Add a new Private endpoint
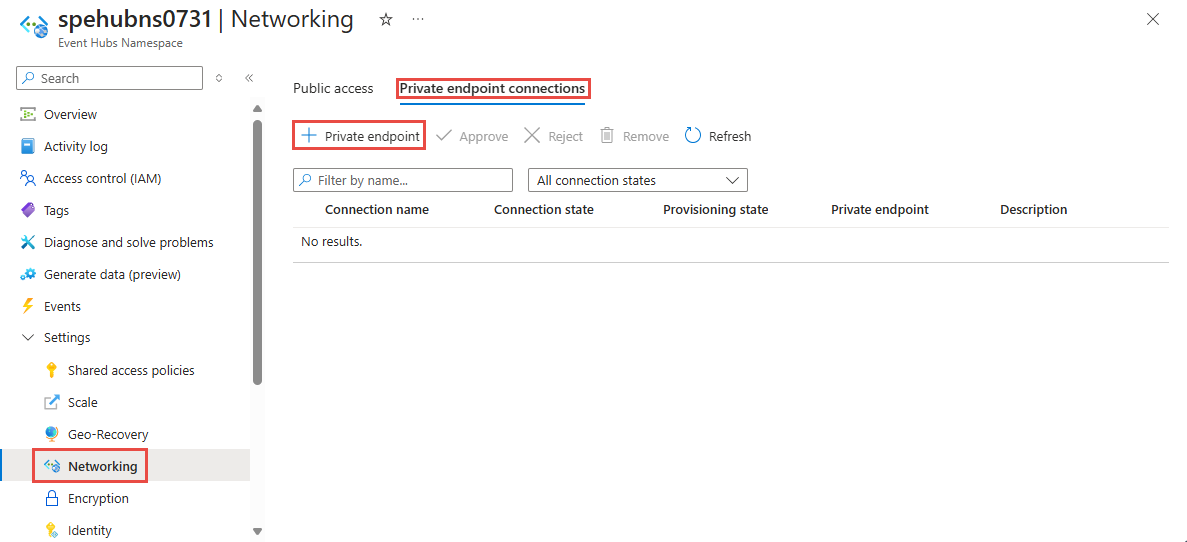Viewport: 1187px width, 542px height. click(x=360, y=136)
